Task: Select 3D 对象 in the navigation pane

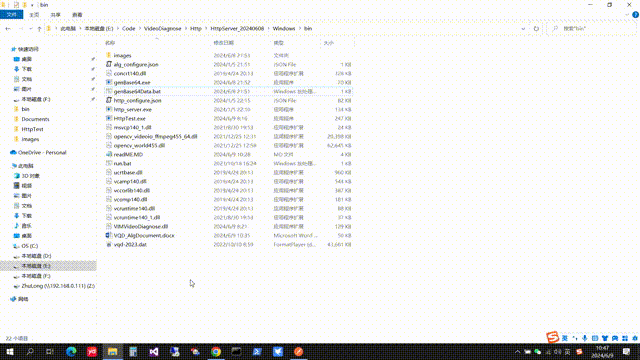Action: (31, 176)
